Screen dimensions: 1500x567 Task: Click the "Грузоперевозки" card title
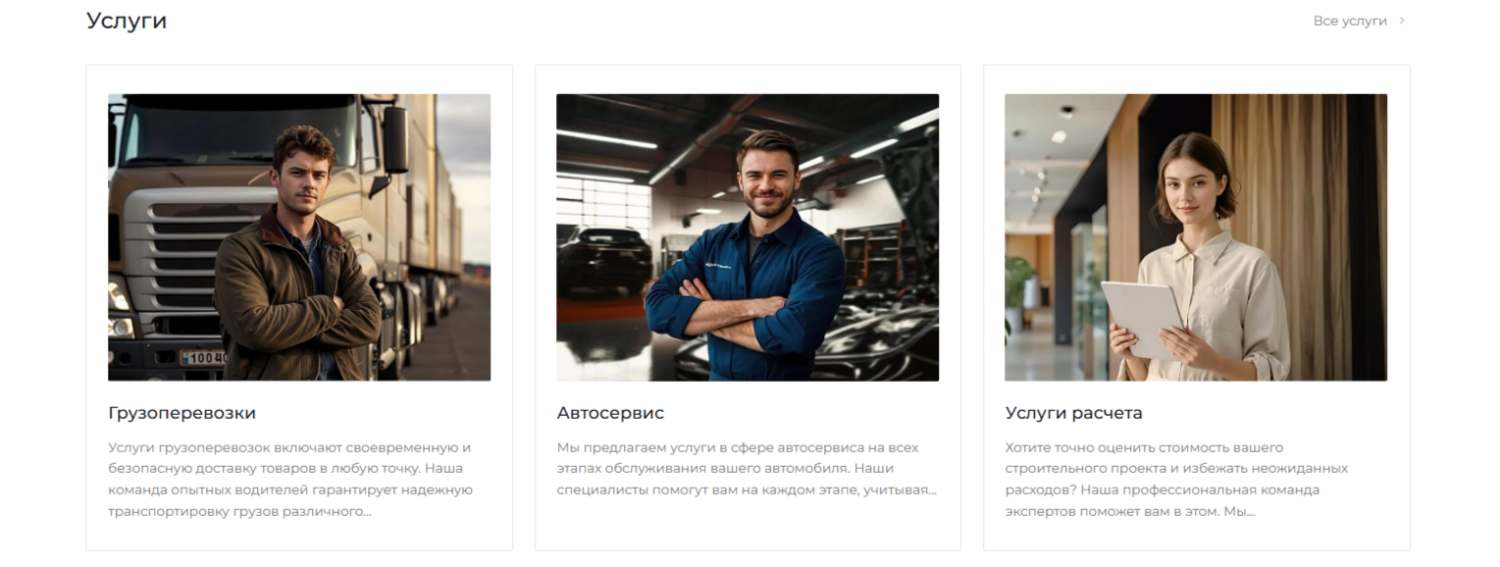pyautogui.click(x=182, y=413)
